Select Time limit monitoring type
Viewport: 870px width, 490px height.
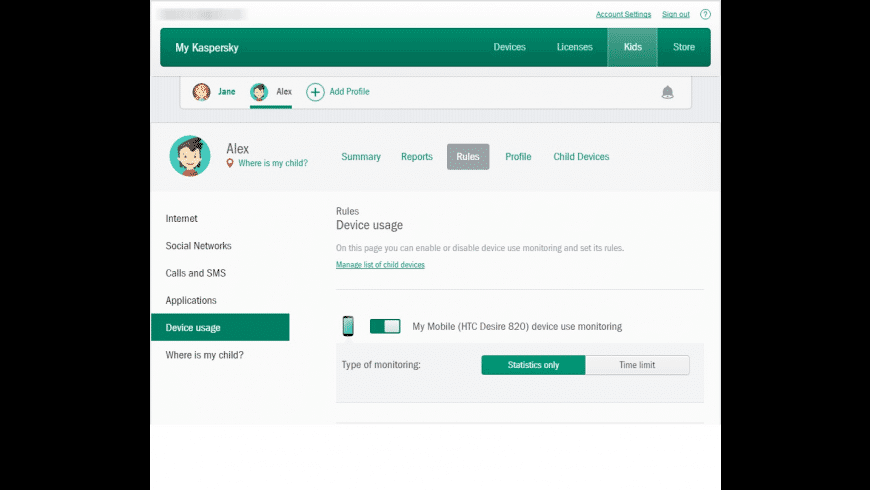[x=637, y=365]
